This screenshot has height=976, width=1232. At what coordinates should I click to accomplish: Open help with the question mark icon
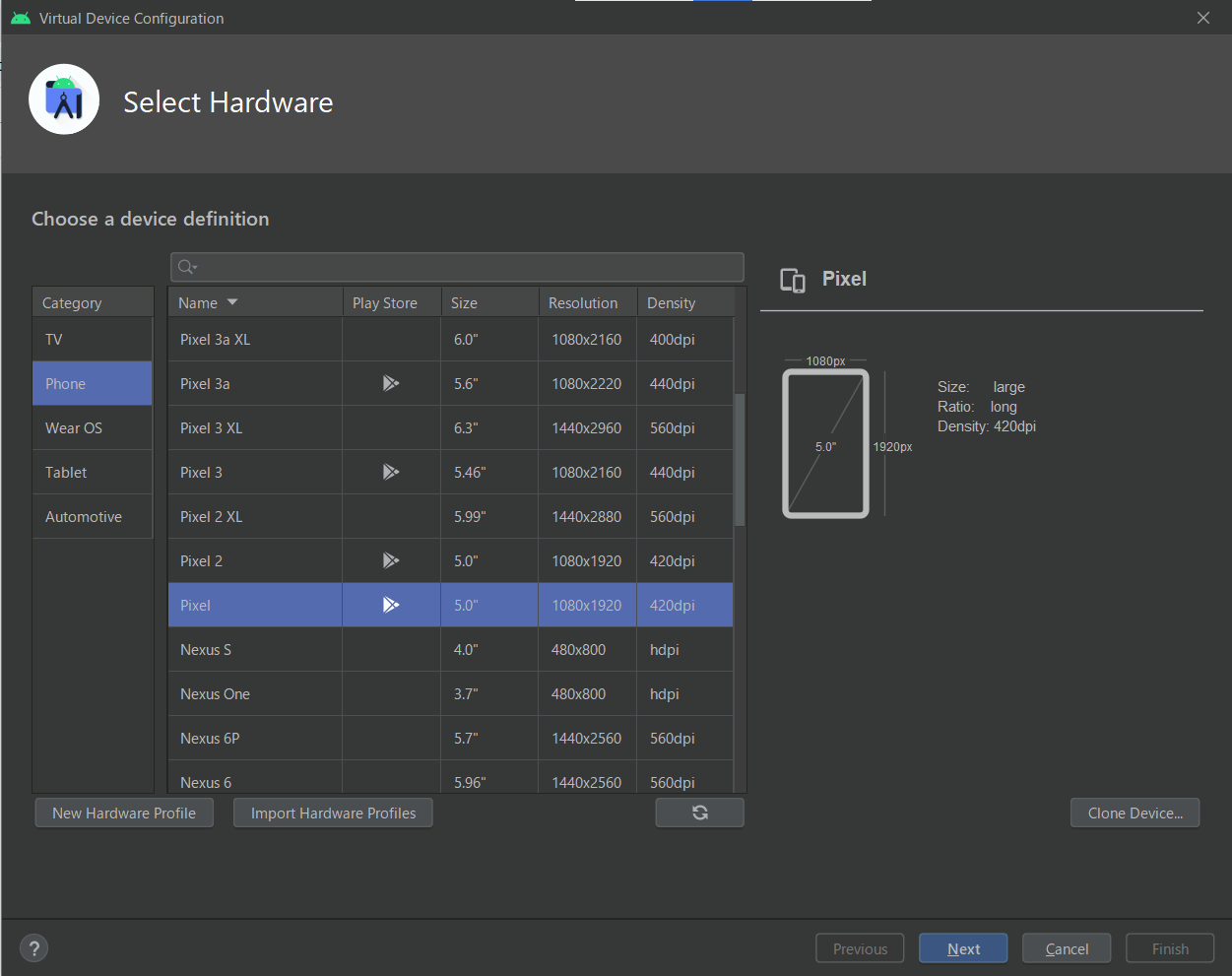click(34, 948)
